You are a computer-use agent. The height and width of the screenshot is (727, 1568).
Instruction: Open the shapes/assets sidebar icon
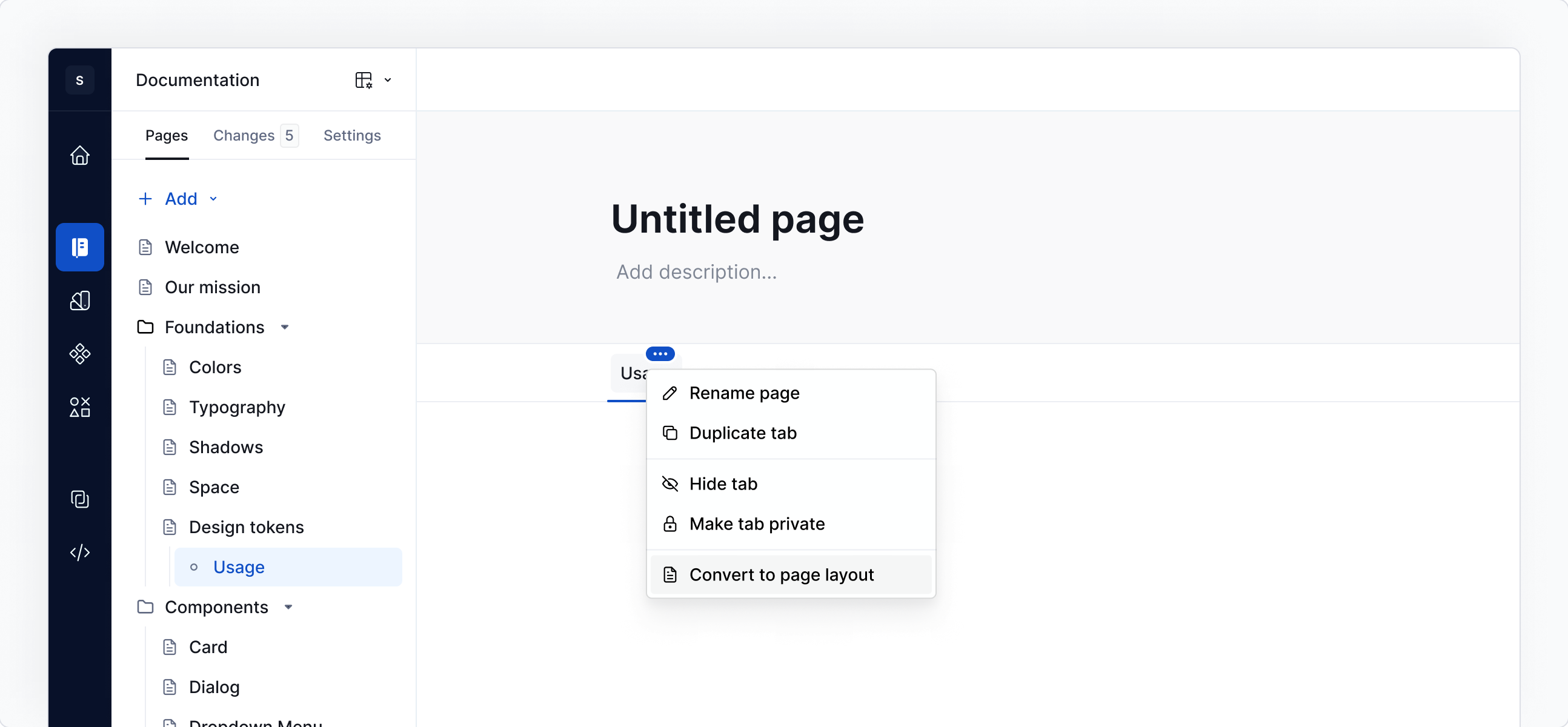click(x=80, y=407)
